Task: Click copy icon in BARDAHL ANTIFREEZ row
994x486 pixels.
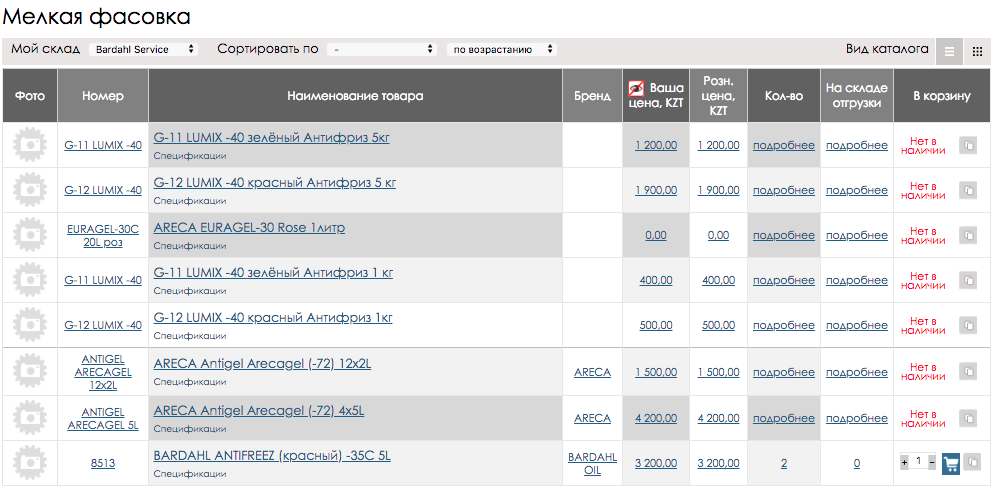Action: tap(973, 463)
